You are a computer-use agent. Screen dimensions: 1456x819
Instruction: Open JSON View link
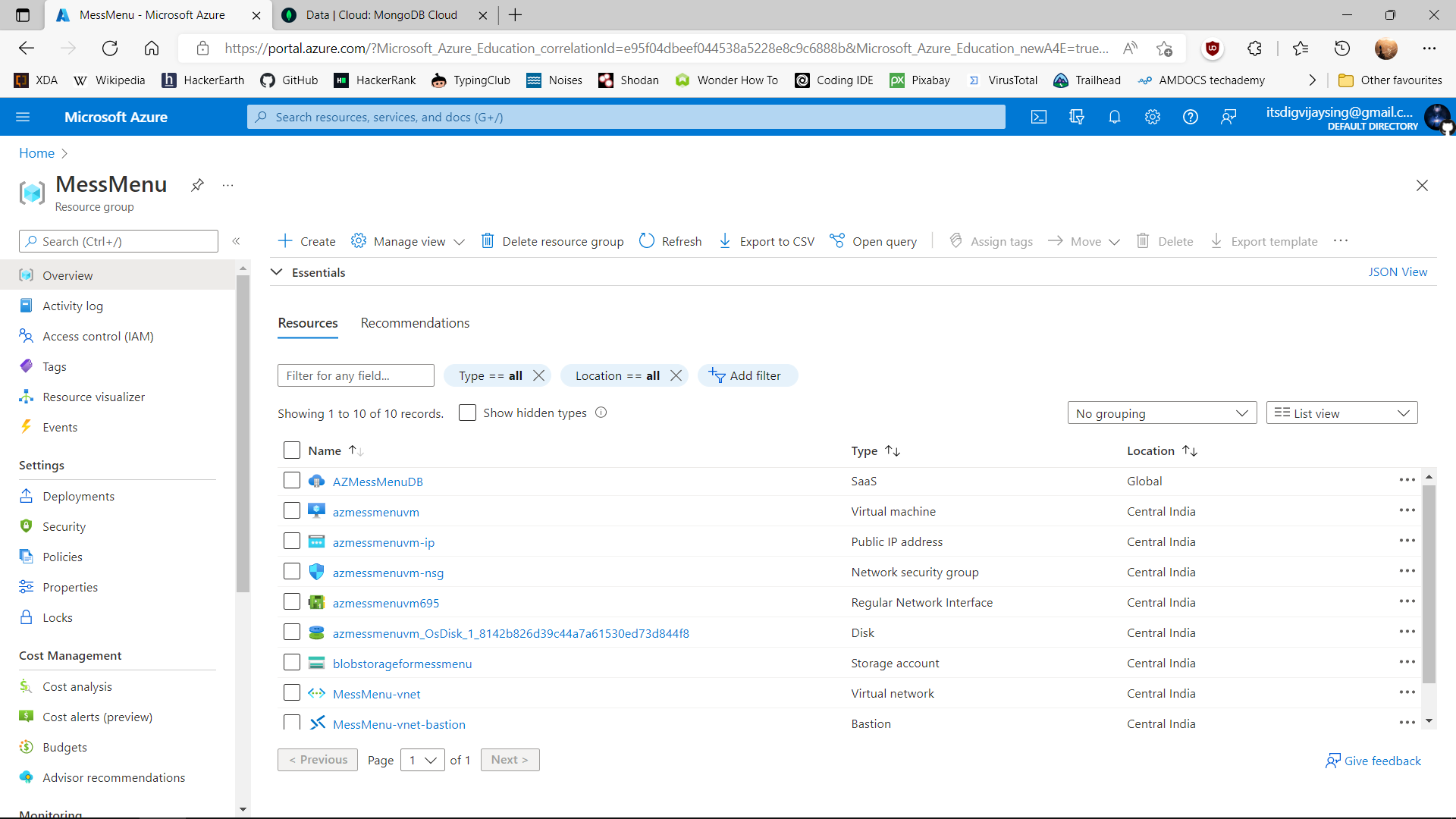coord(1398,271)
